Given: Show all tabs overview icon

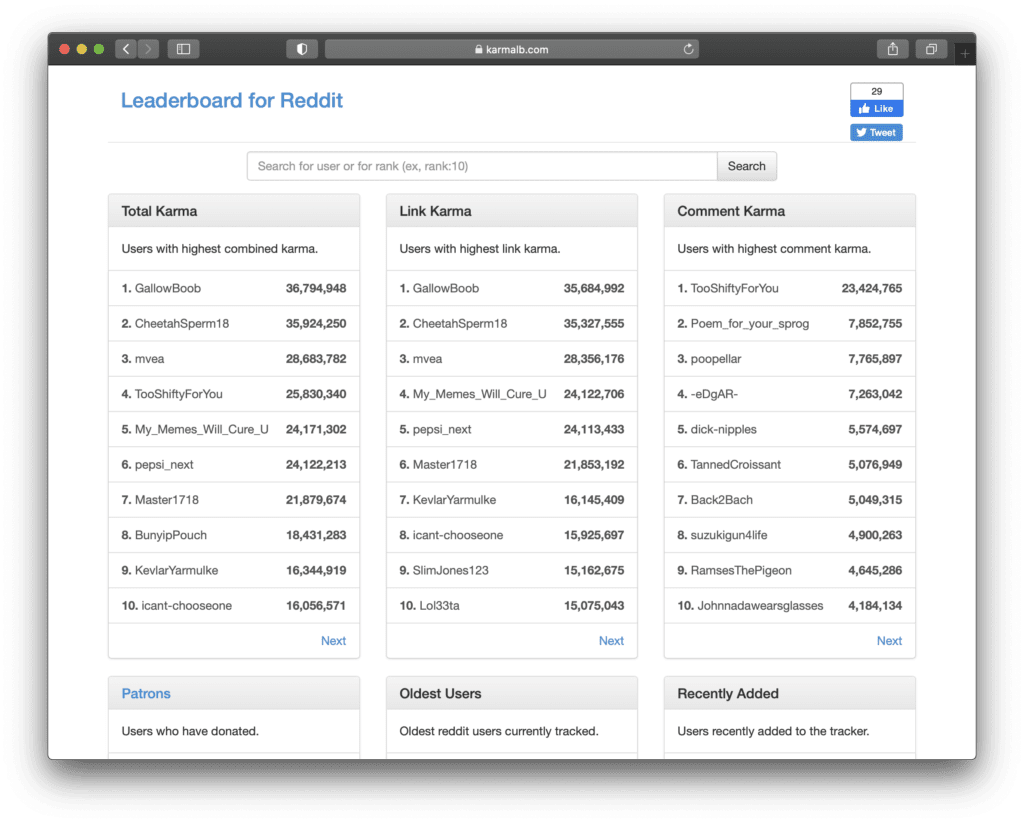Looking at the screenshot, I should tap(931, 49).
